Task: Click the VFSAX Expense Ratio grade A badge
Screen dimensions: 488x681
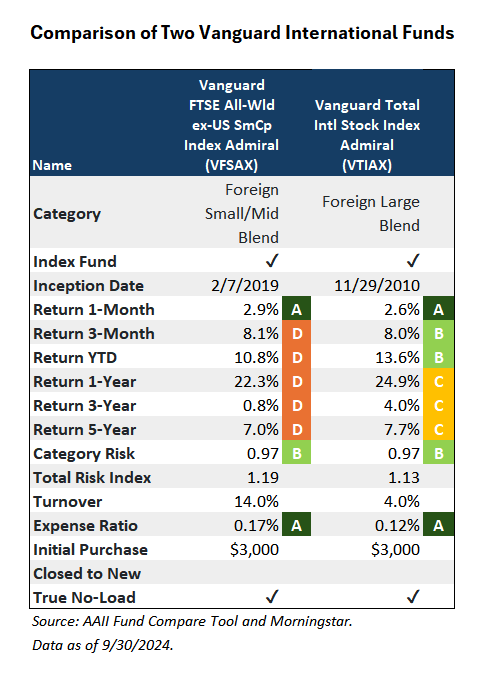Action: click(297, 525)
